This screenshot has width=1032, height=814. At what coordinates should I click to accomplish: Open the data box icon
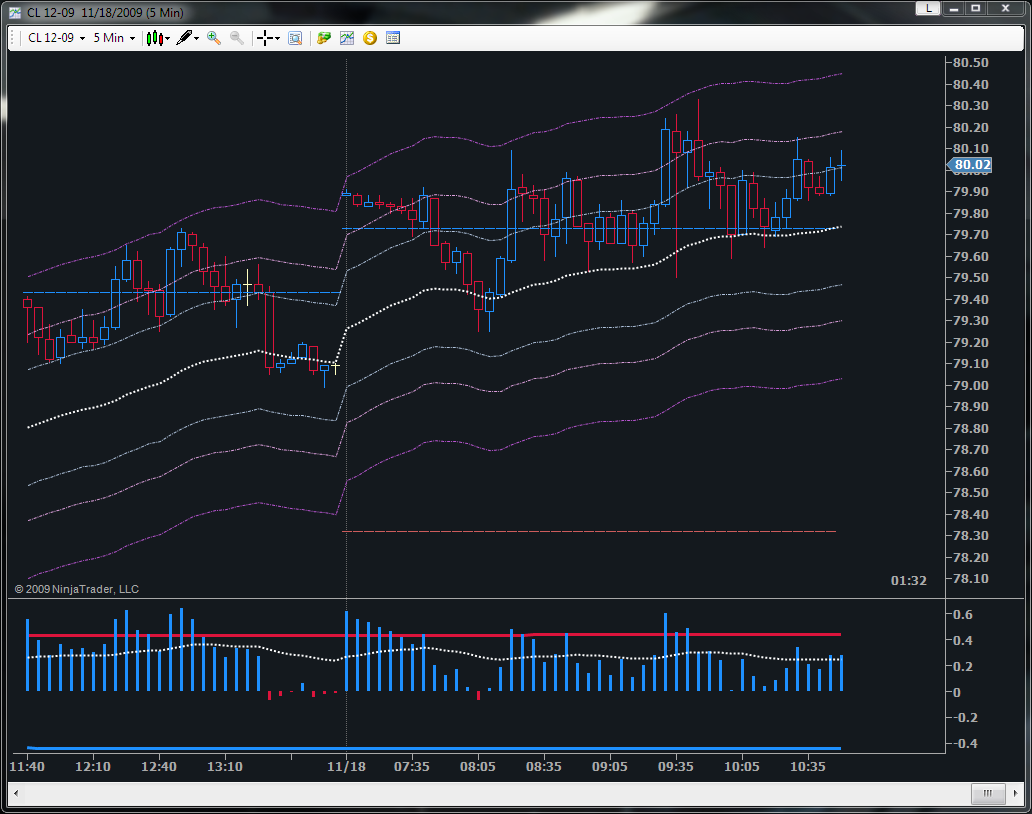click(x=296, y=38)
